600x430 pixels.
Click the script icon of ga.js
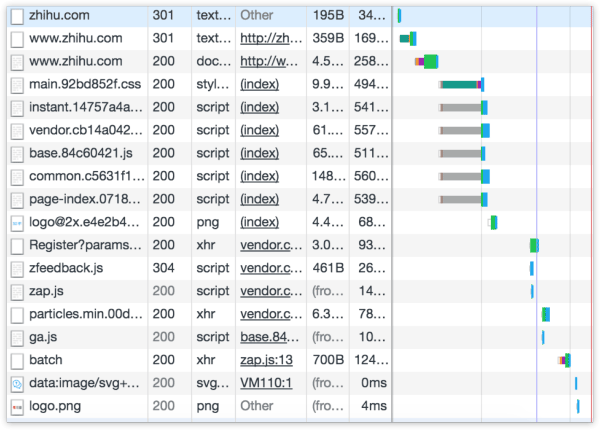(x=17, y=338)
